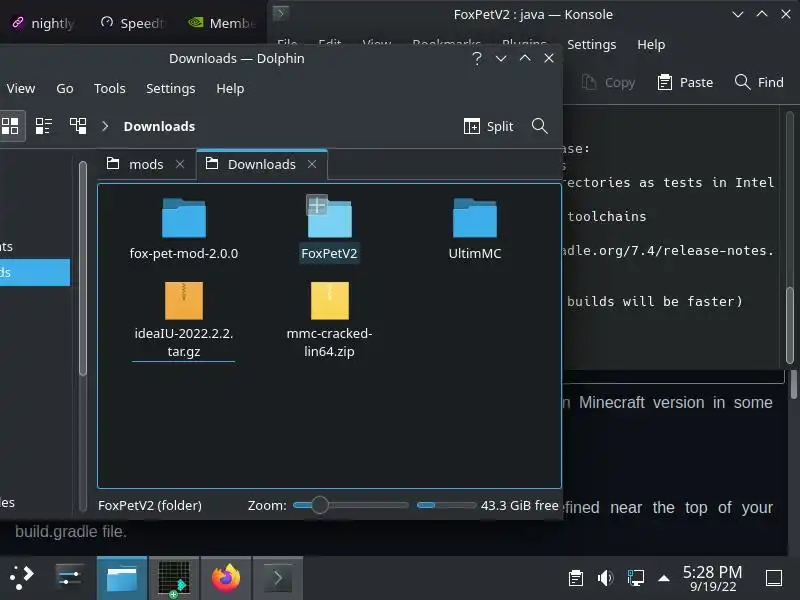Click the browser page scrollbar at right
The image size is (800, 600).
coord(793,385)
